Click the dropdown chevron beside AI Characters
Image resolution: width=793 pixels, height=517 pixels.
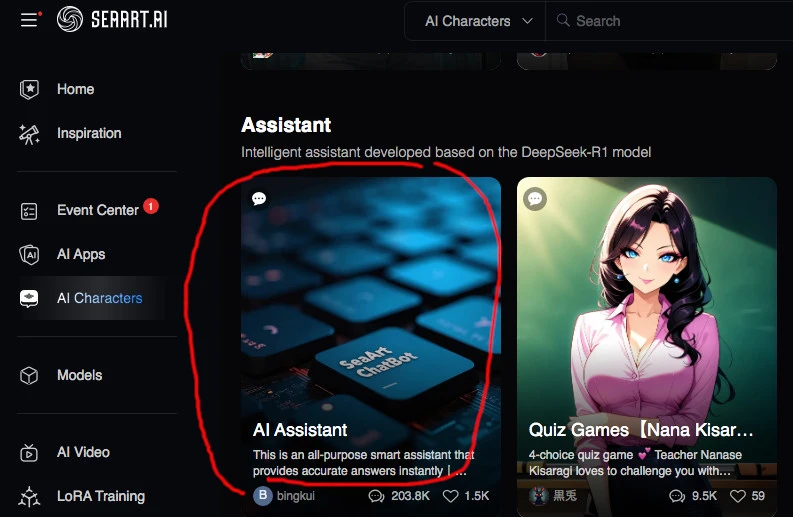527,21
